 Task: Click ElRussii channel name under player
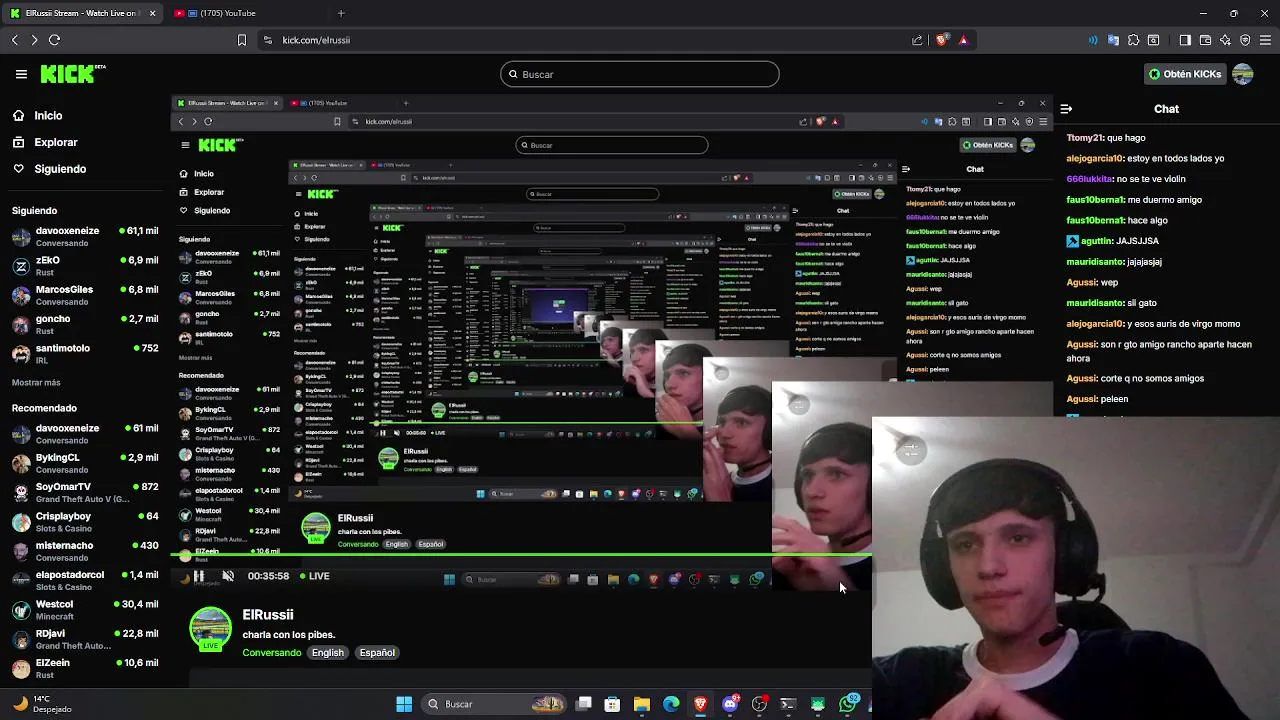pos(268,615)
